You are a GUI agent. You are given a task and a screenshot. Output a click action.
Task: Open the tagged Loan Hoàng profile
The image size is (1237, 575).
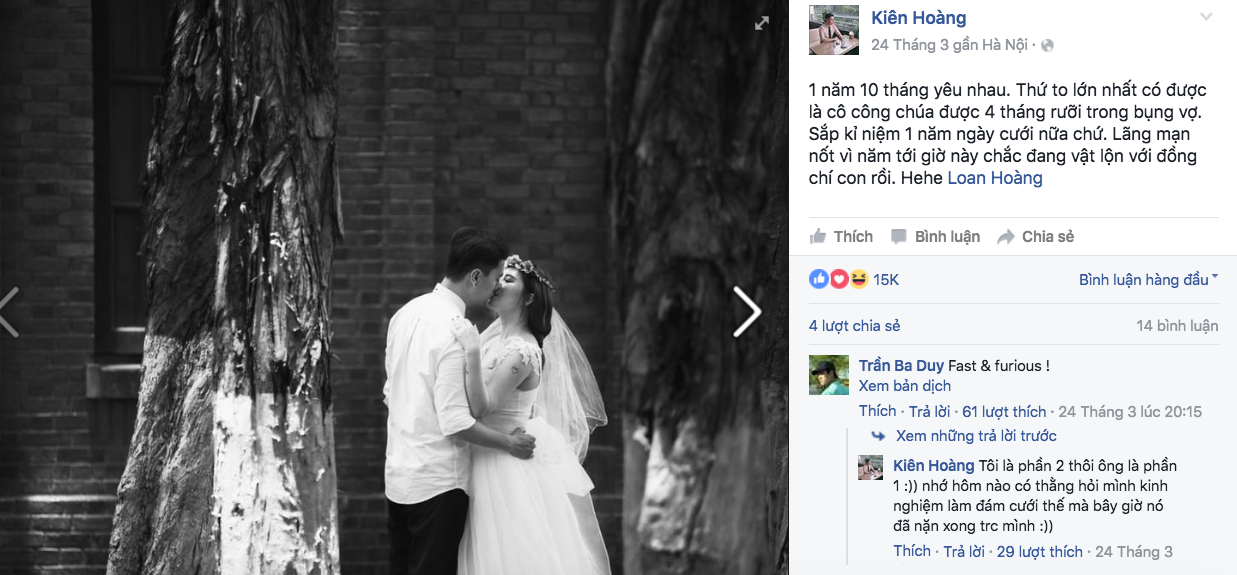(x=995, y=178)
